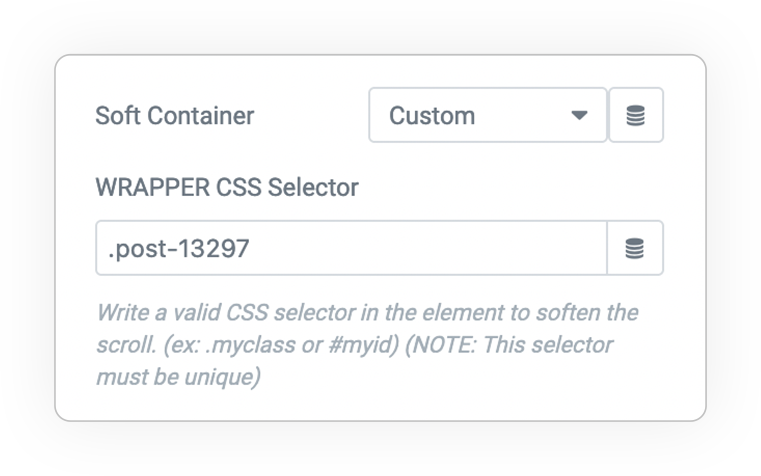Click the help text about valid CSS selector
The image size is (761, 476).
click(x=367, y=345)
